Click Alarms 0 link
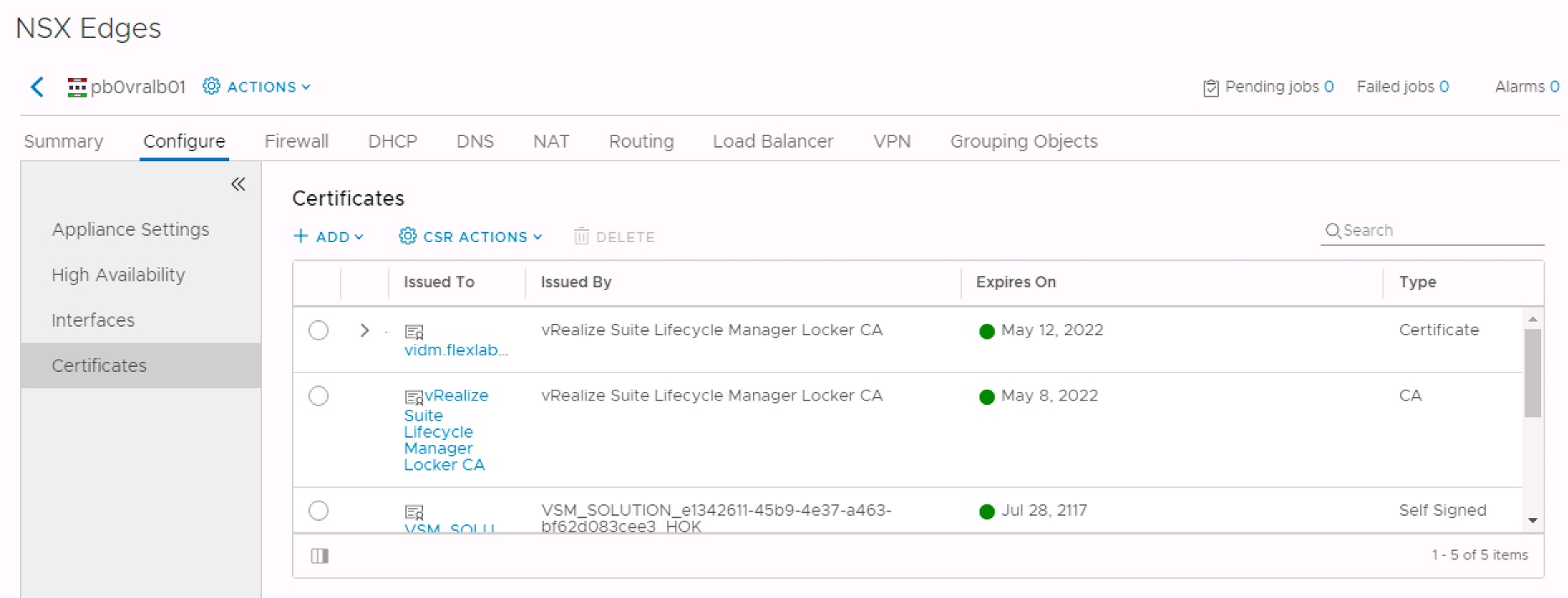This screenshot has width=1568, height=598. click(1527, 87)
